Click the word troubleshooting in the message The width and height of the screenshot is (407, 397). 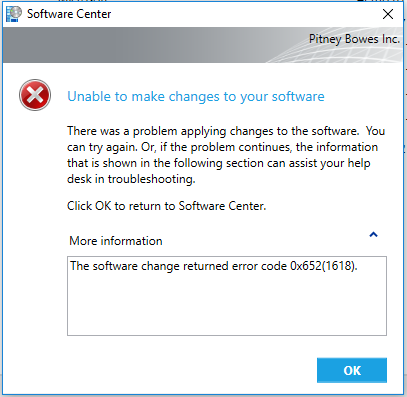pyautogui.click(x=151, y=179)
